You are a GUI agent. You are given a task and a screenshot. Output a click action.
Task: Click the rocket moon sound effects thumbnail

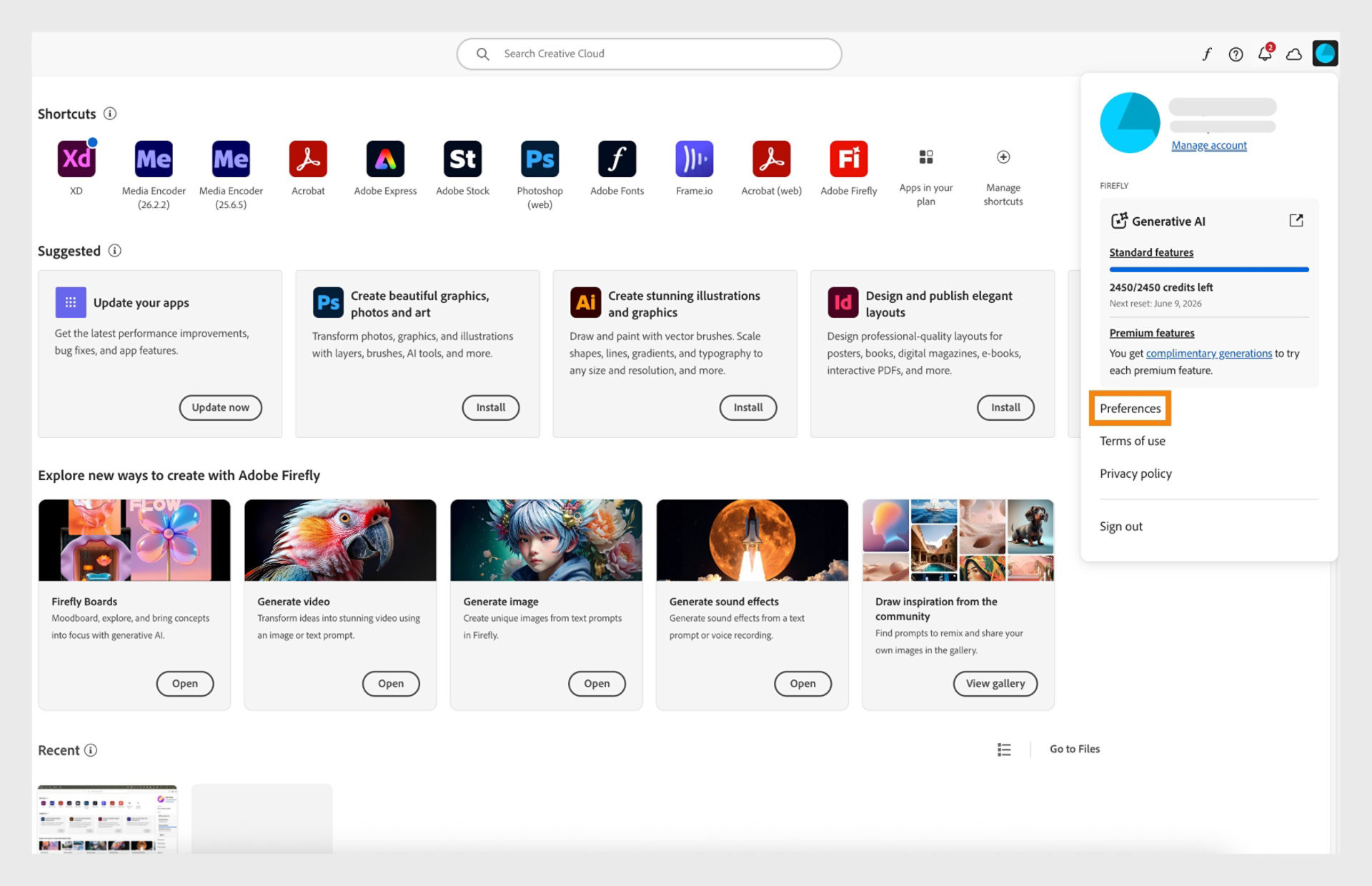(x=752, y=540)
